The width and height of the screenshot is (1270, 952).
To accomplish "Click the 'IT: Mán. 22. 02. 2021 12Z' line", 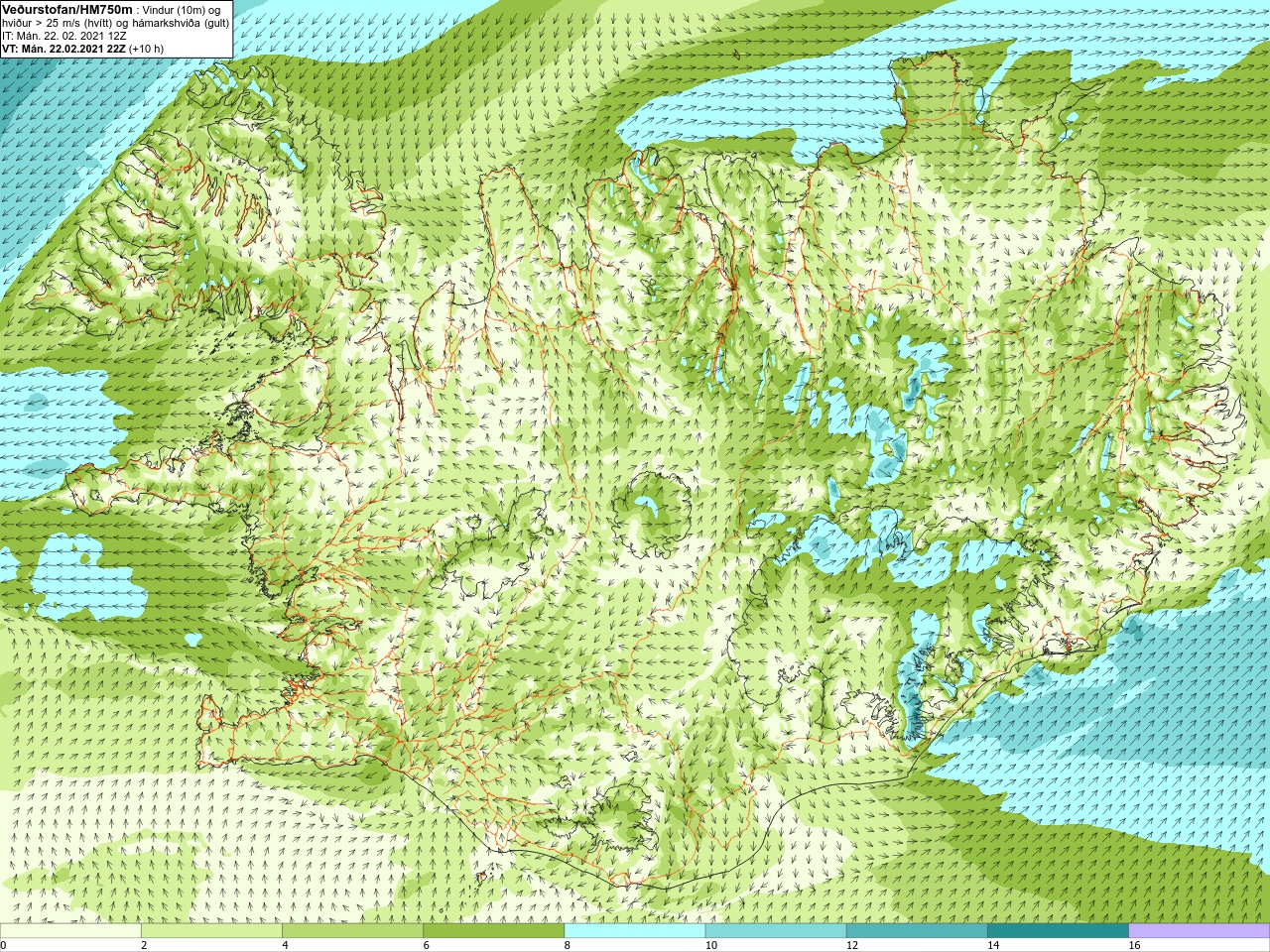I will pos(64,36).
